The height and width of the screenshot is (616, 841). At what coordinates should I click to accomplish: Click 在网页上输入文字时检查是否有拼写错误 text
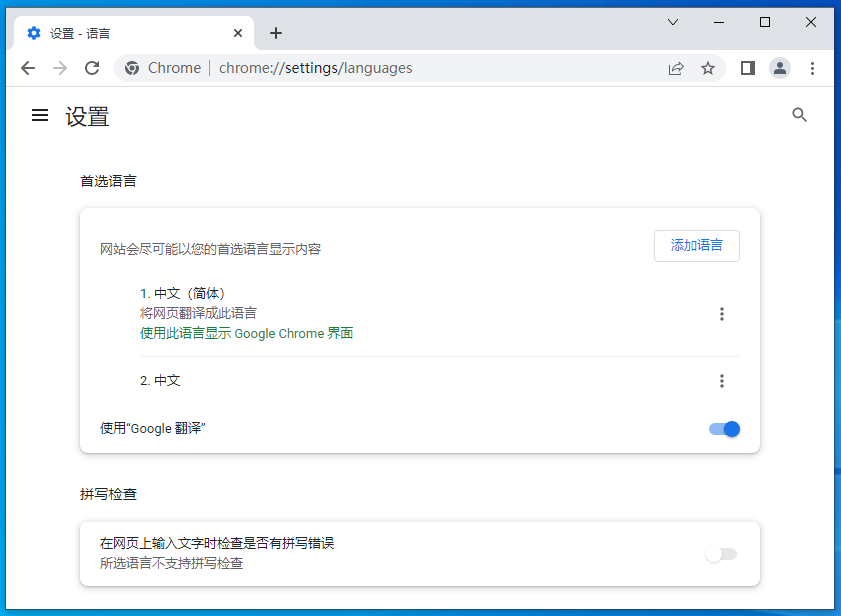[x=217, y=543]
